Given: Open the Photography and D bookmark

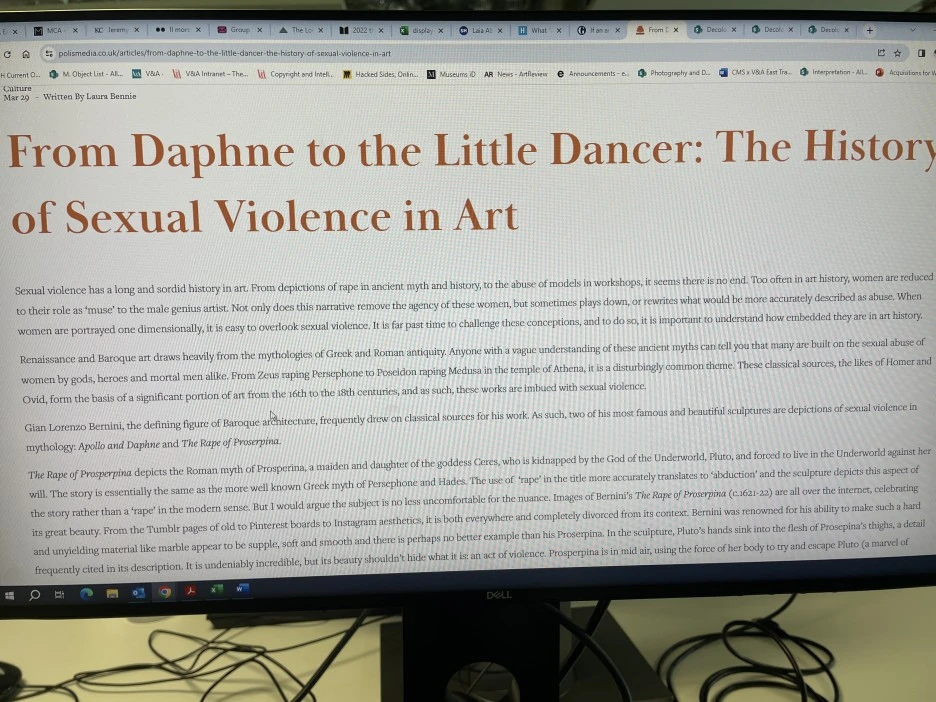Looking at the screenshot, I should pyautogui.click(x=674, y=73).
